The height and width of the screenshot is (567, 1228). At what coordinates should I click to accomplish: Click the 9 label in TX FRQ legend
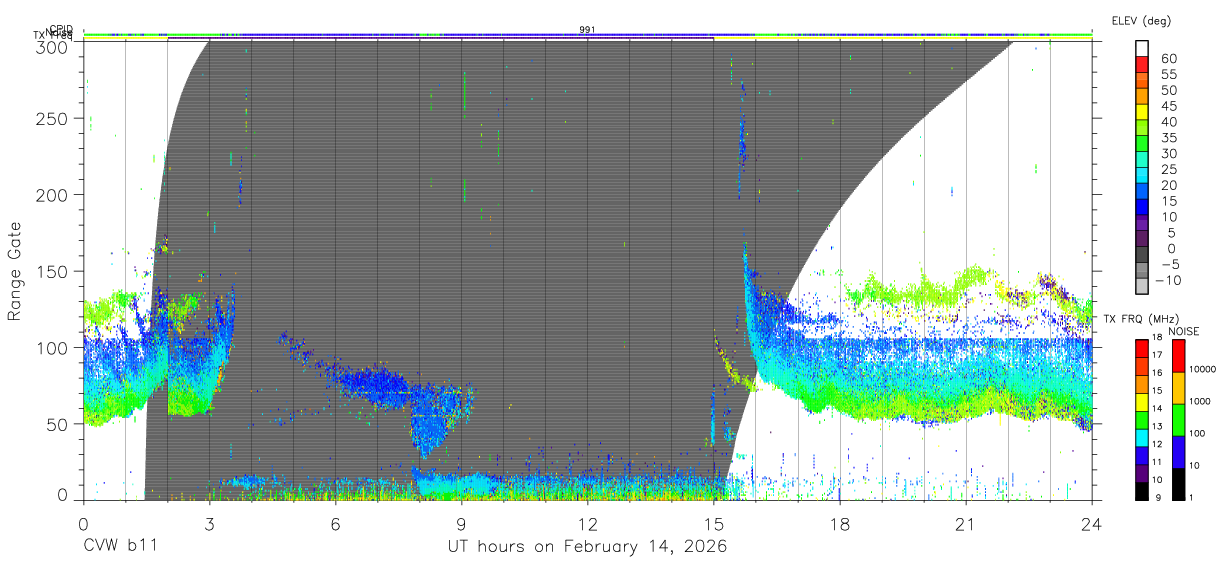tap(1159, 497)
